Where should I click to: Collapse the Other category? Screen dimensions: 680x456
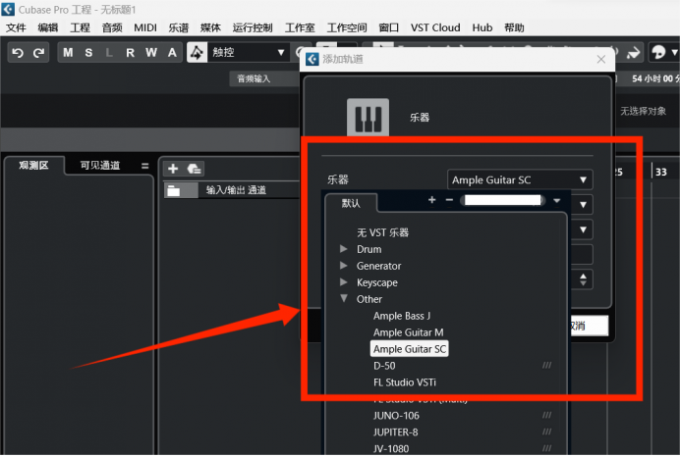pos(344,299)
